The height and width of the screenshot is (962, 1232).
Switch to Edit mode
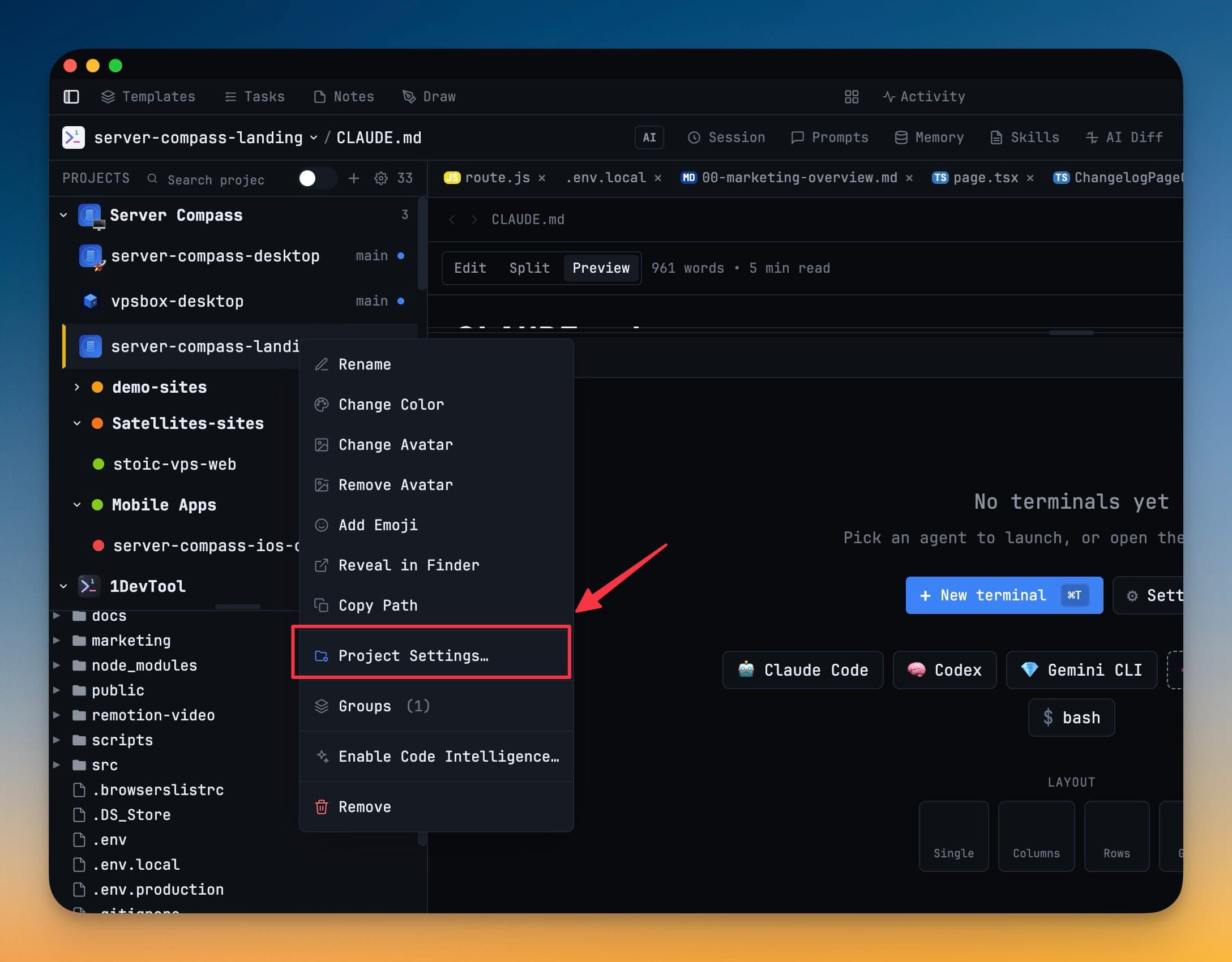tap(470, 268)
